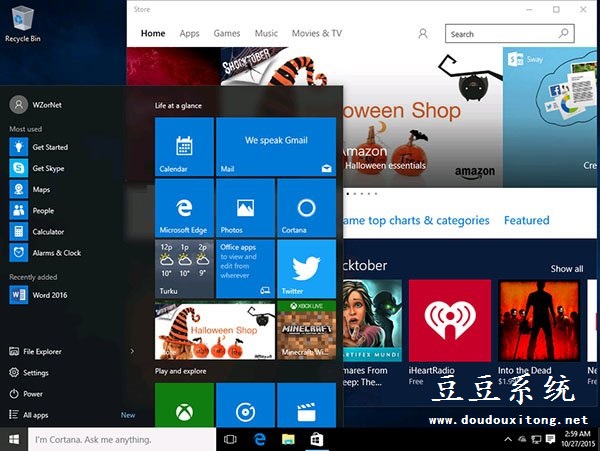600x451 pixels.
Task: Open the iHeartRadio app card
Action: pos(450,332)
